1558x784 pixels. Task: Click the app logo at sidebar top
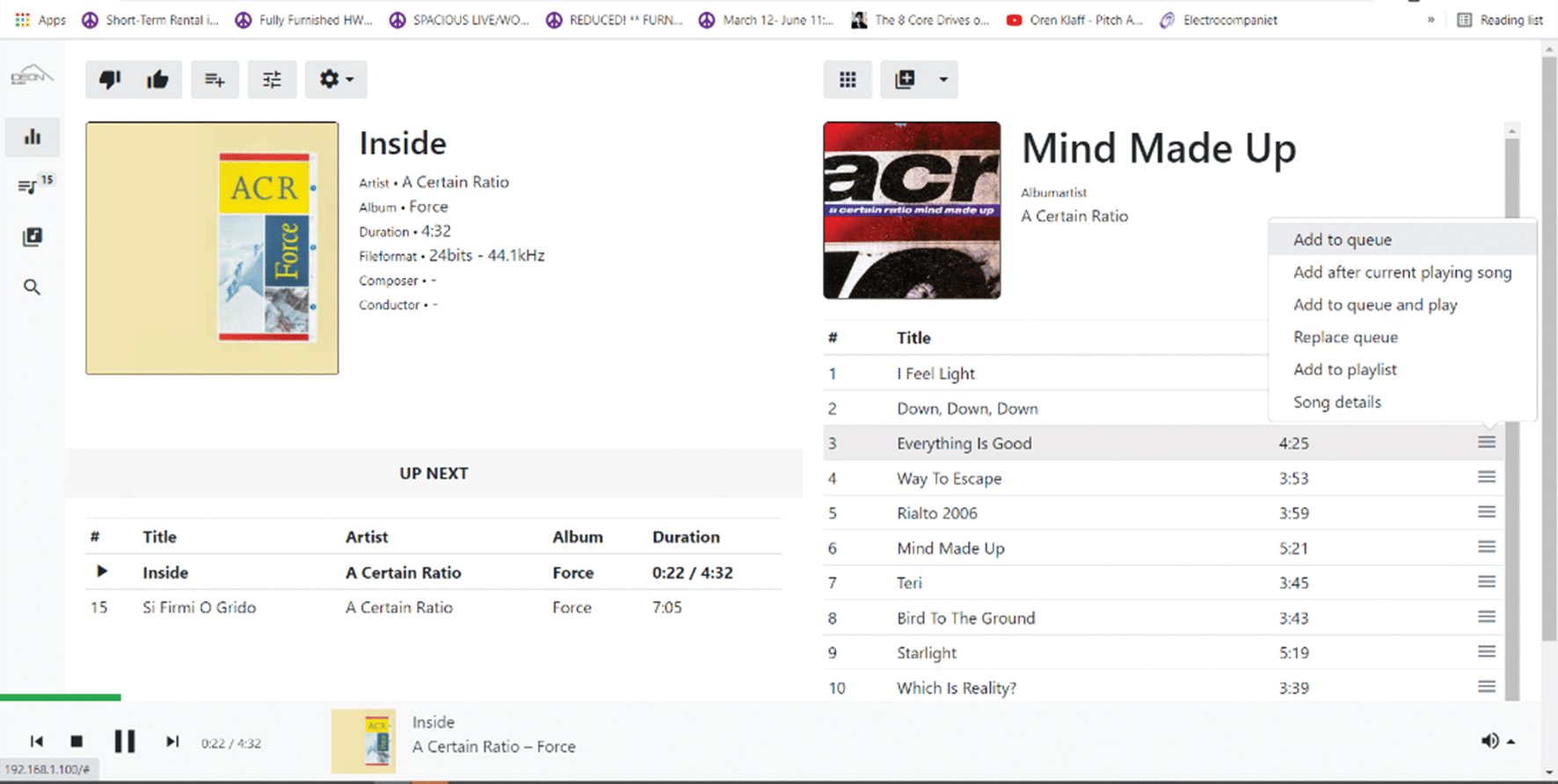pos(32,76)
